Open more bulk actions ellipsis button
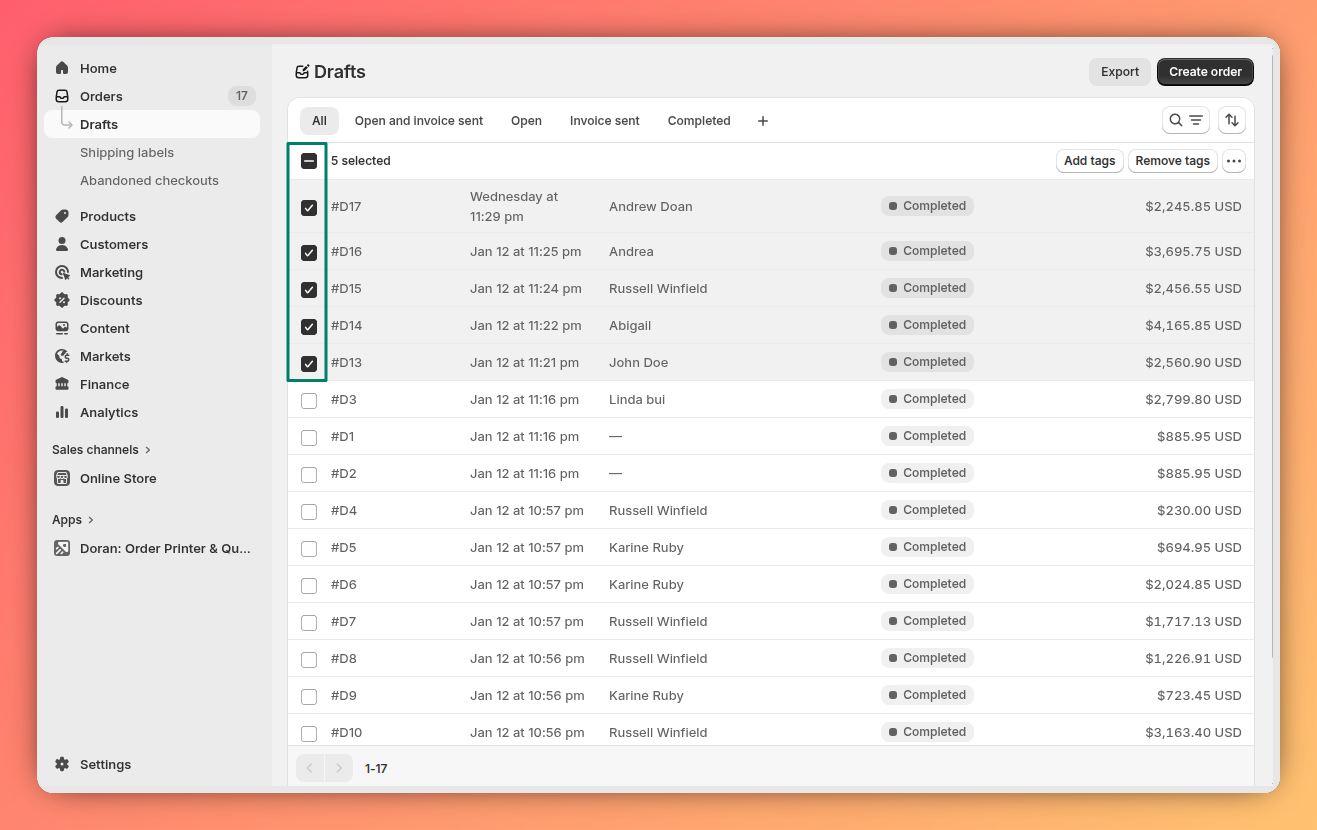The width and height of the screenshot is (1317, 830). (x=1233, y=161)
